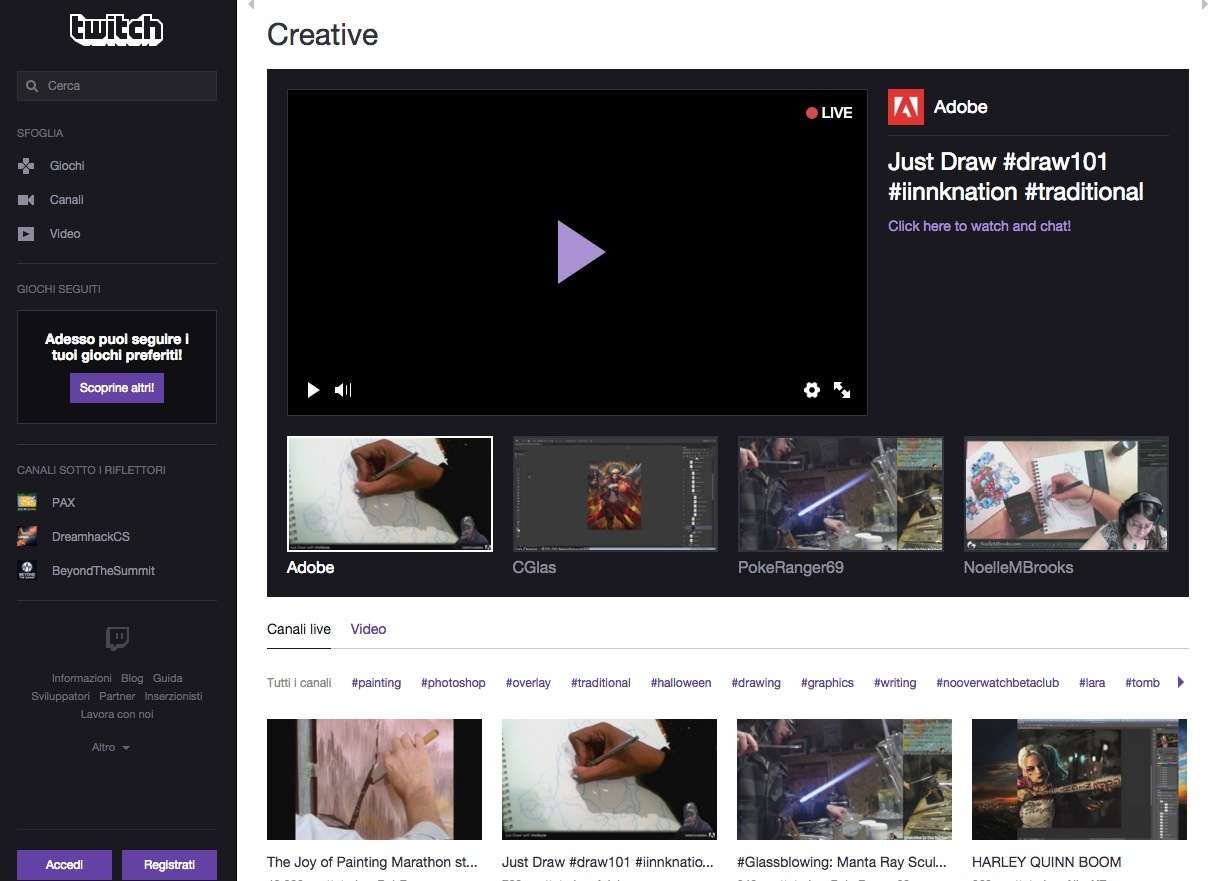Open Just Draw #draw101 stream thumbnail in grid

tap(609, 779)
